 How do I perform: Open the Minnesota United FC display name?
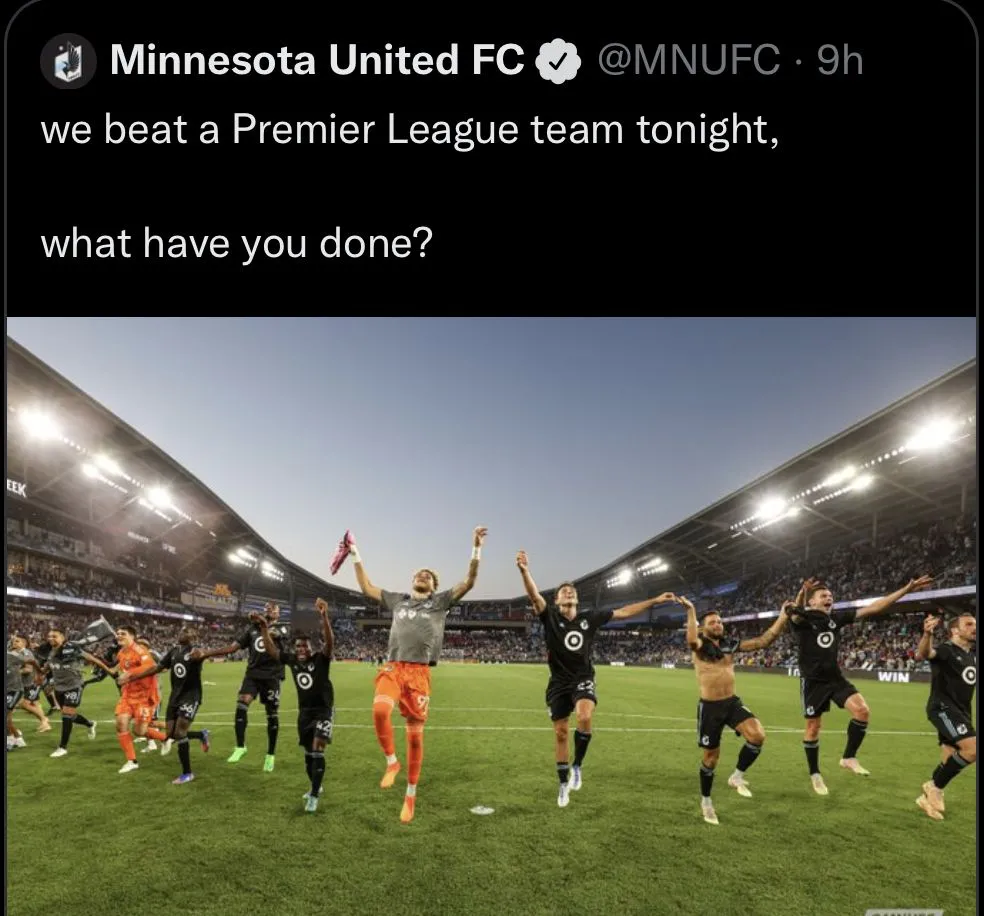(318, 60)
